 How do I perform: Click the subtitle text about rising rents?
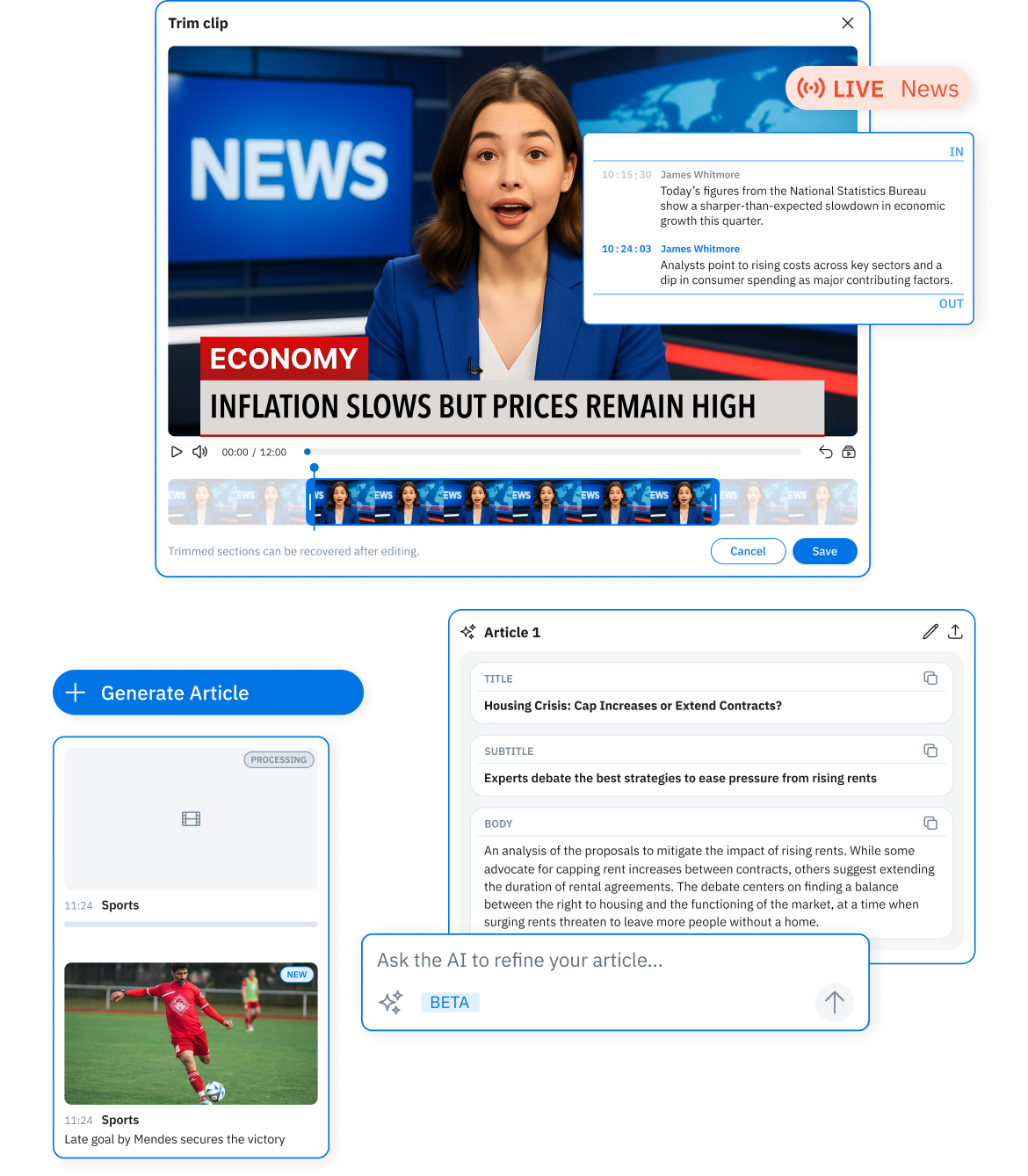pyautogui.click(x=680, y=779)
